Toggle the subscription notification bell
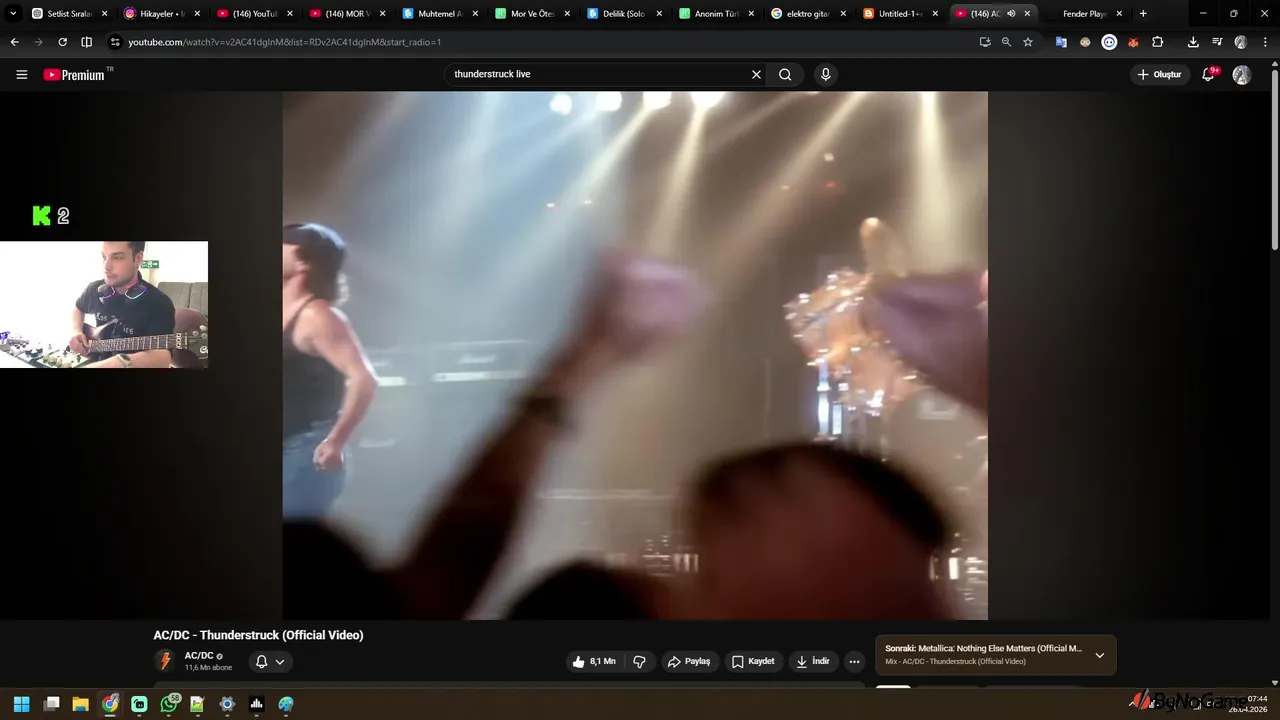This screenshot has height=720, width=1280. 261,661
